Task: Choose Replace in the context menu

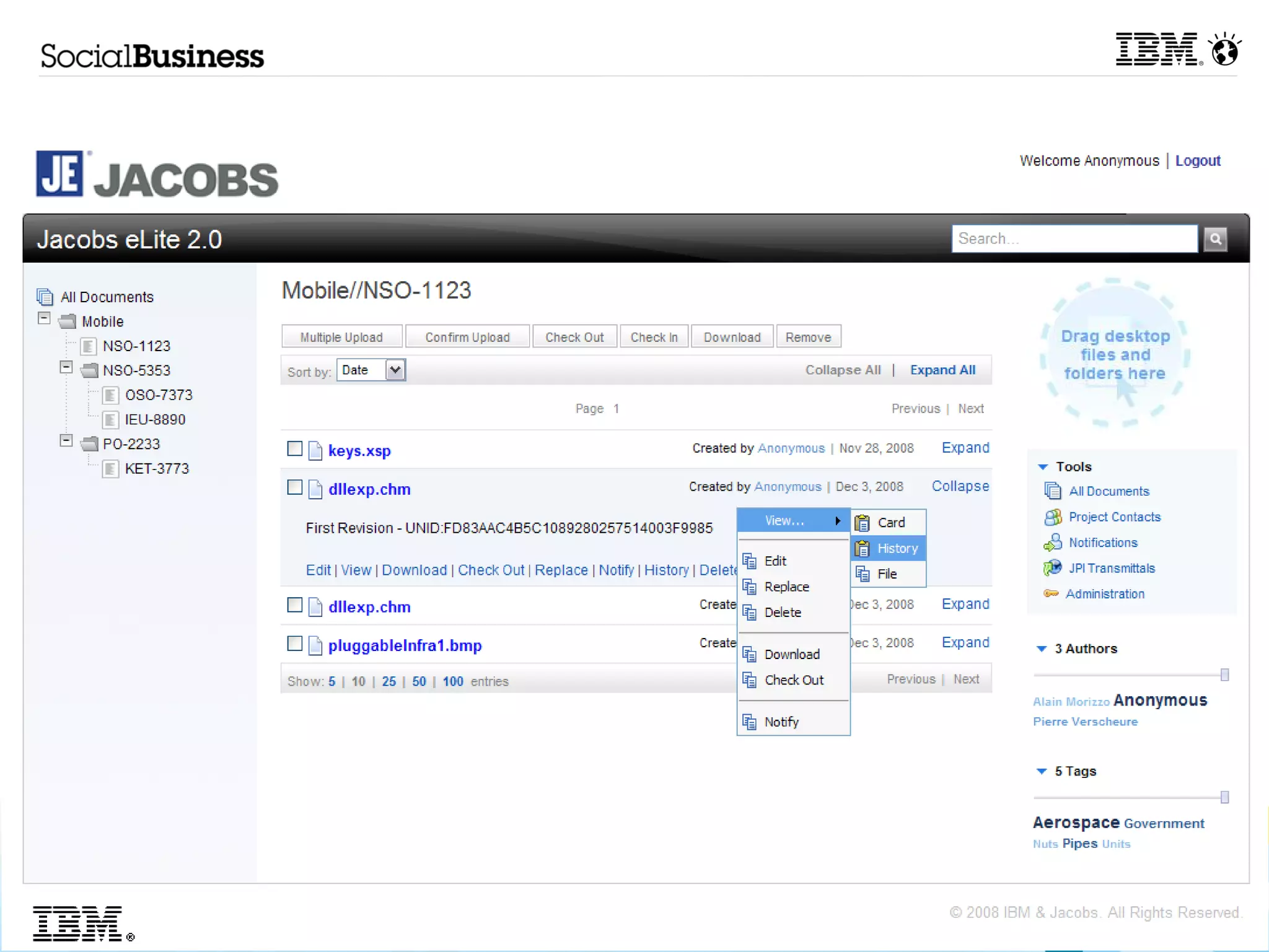Action: 793,587
